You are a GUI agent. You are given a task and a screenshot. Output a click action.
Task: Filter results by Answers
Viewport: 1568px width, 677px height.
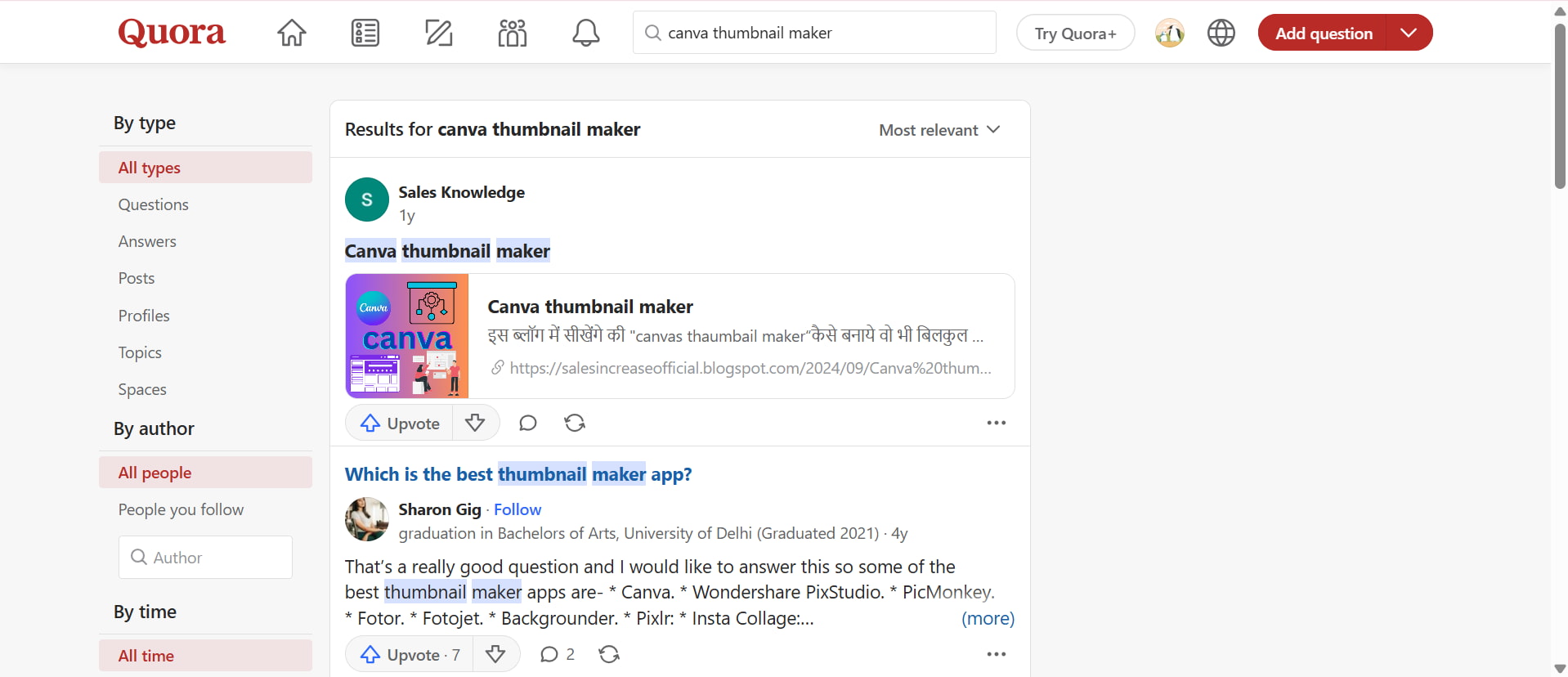pos(147,241)
